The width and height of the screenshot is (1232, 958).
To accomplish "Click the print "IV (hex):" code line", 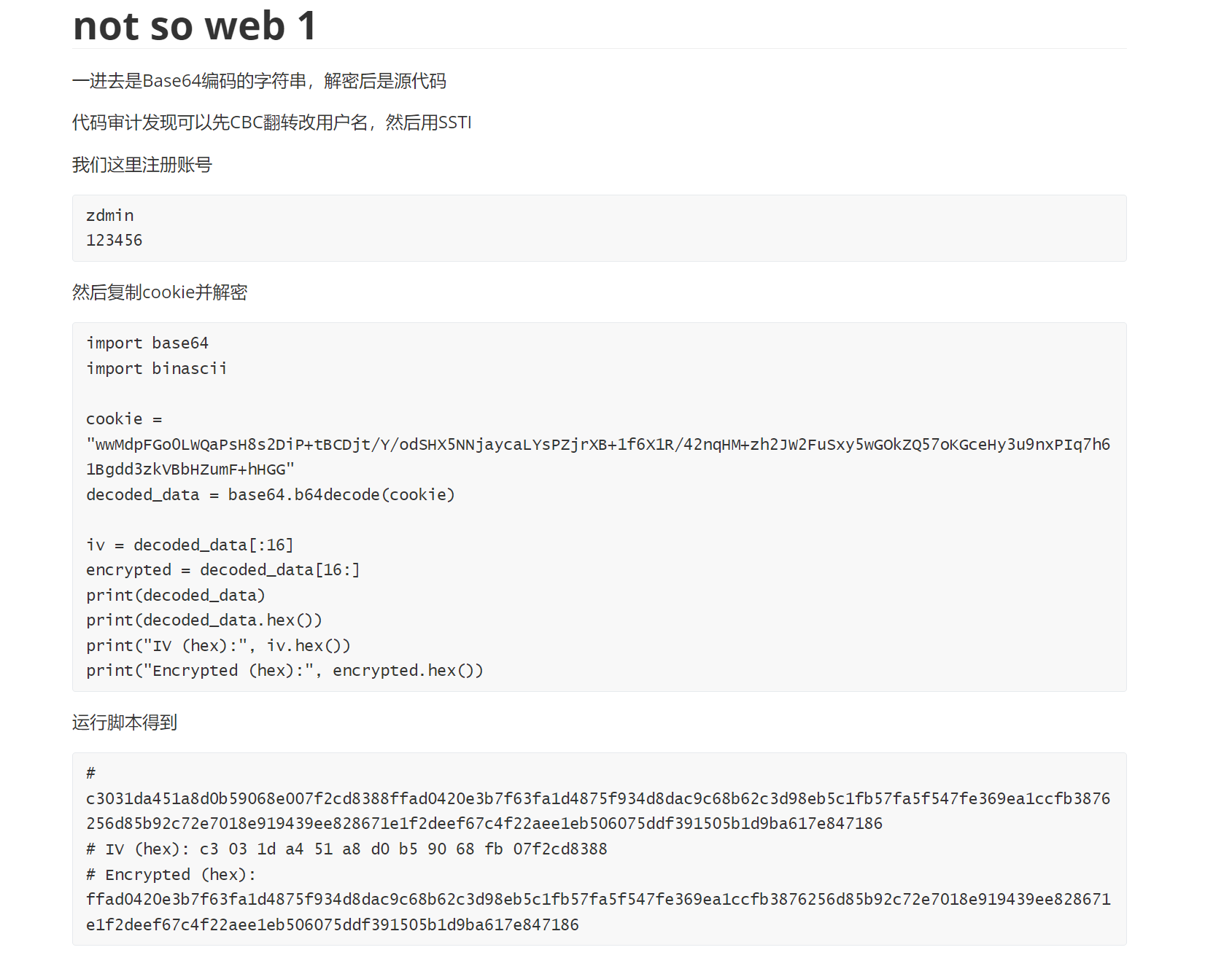I will pyautogui.click(x=218, y=646).
